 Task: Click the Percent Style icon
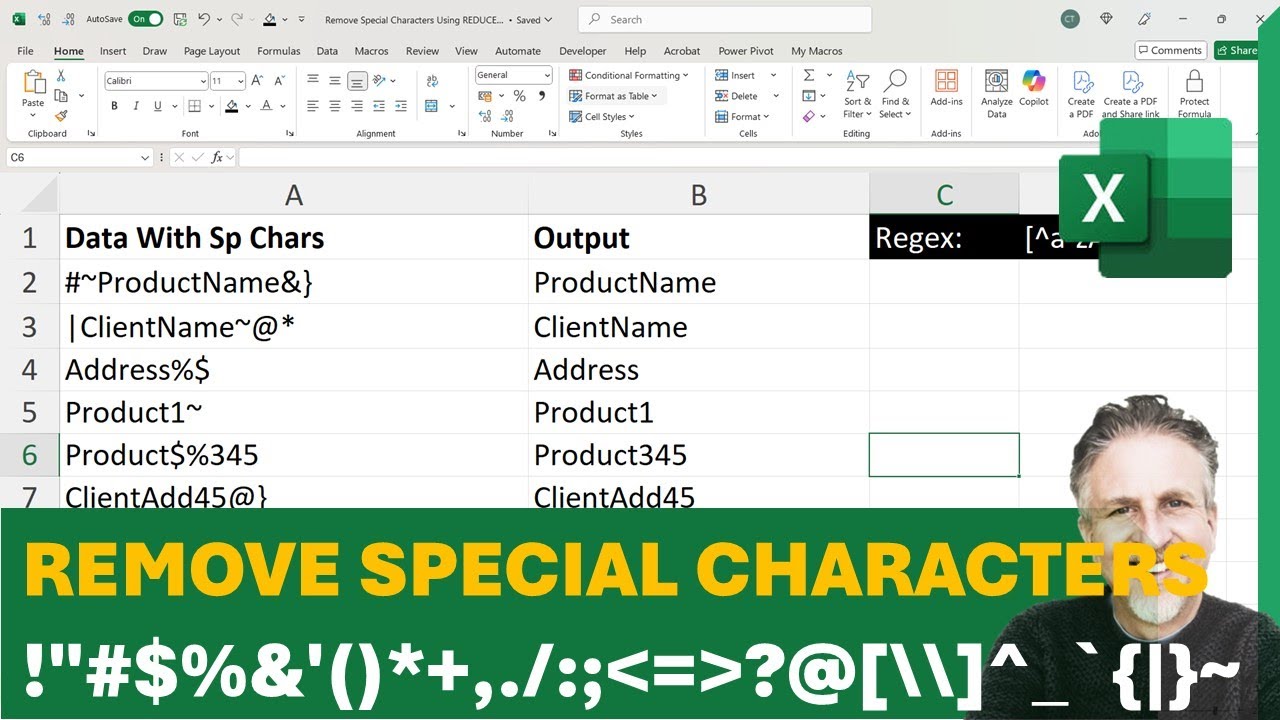(519, 96)
